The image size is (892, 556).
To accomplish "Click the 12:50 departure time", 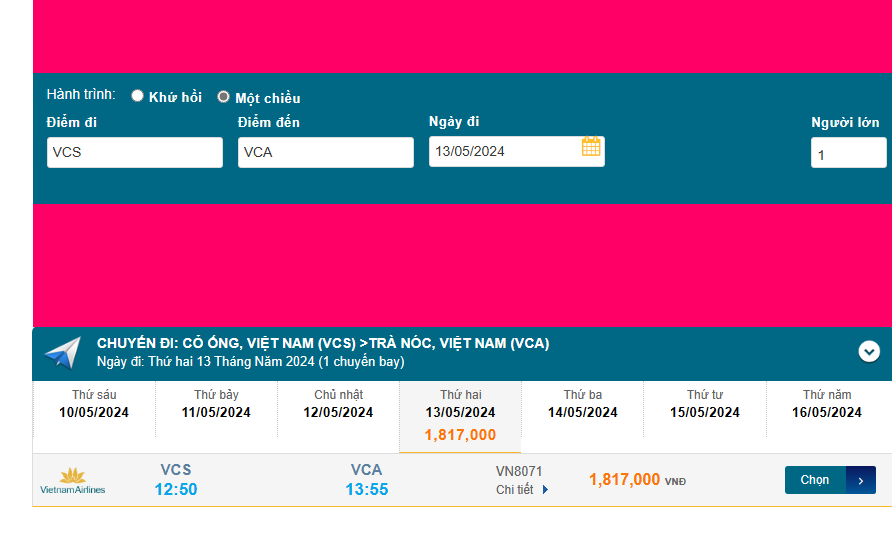I will pyautogui.click(x=176, y=489).
